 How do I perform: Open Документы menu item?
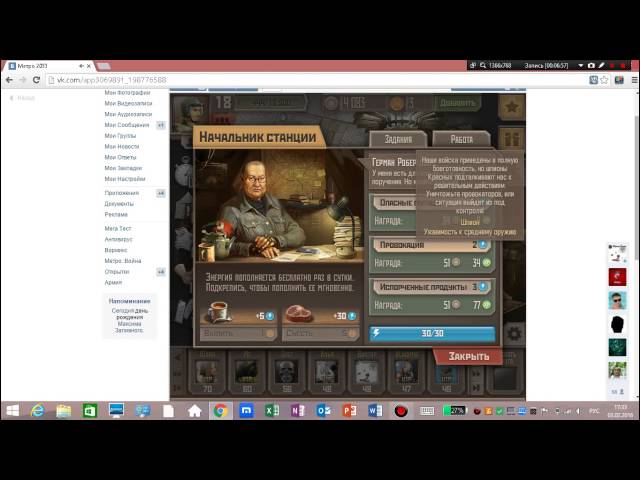point(119,204)
